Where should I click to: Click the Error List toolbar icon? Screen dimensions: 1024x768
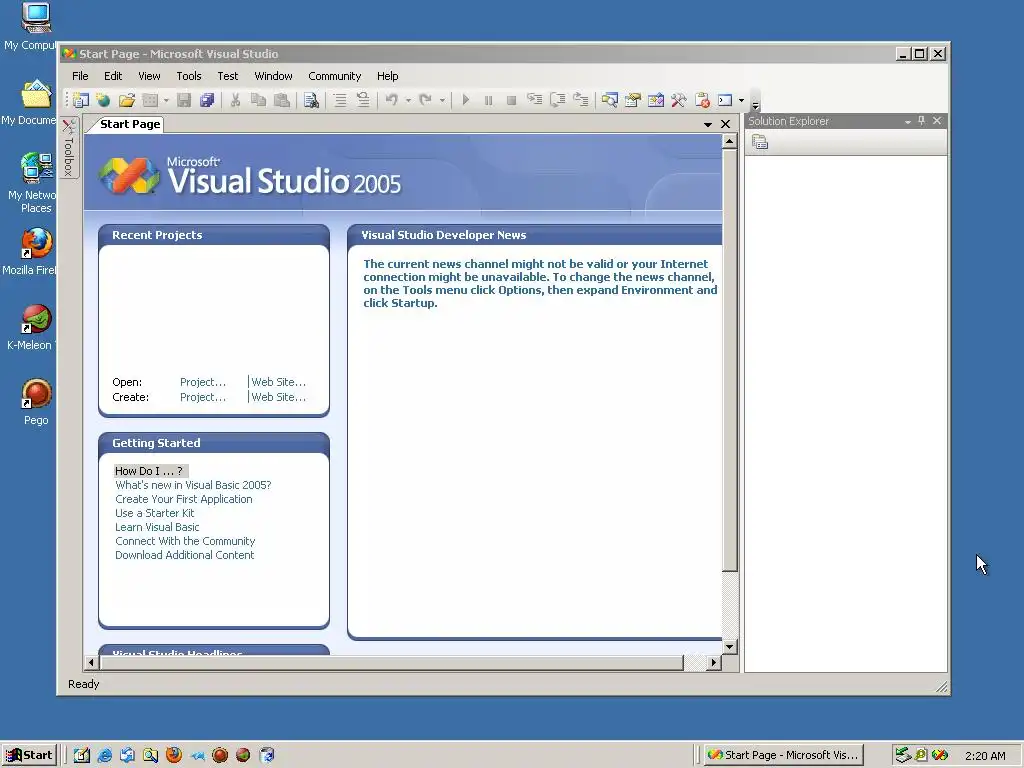702,100
